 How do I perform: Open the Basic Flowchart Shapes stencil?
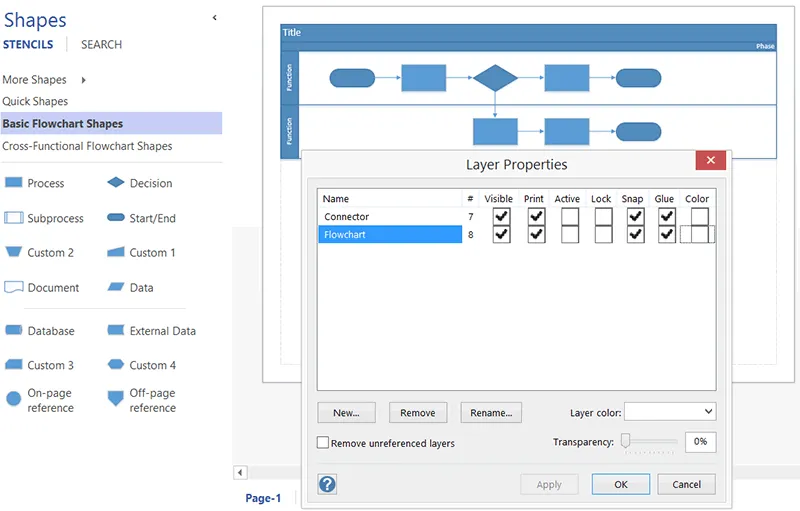(x=111, y=123)
